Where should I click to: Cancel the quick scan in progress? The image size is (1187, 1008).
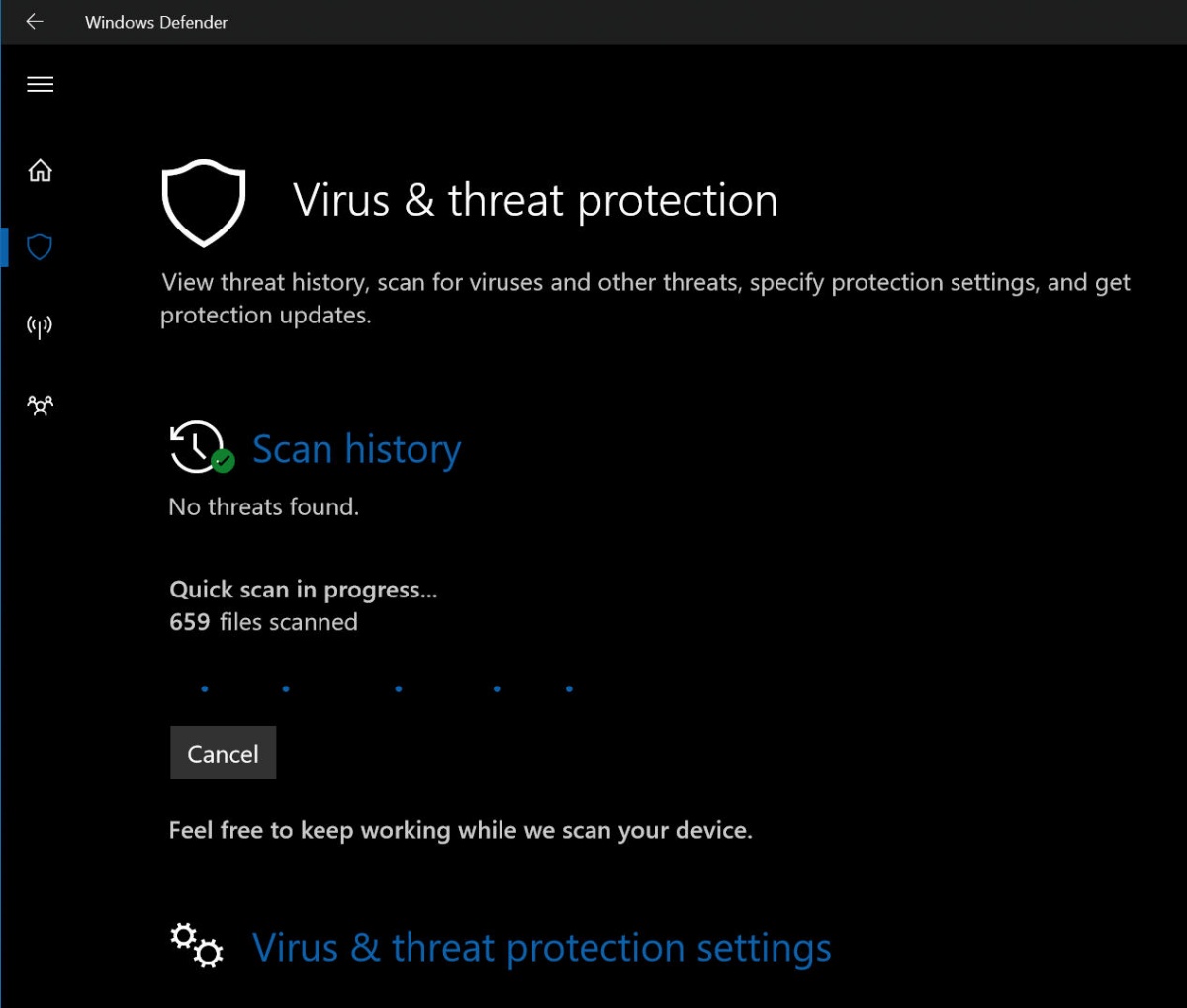(x=223, y=753)
